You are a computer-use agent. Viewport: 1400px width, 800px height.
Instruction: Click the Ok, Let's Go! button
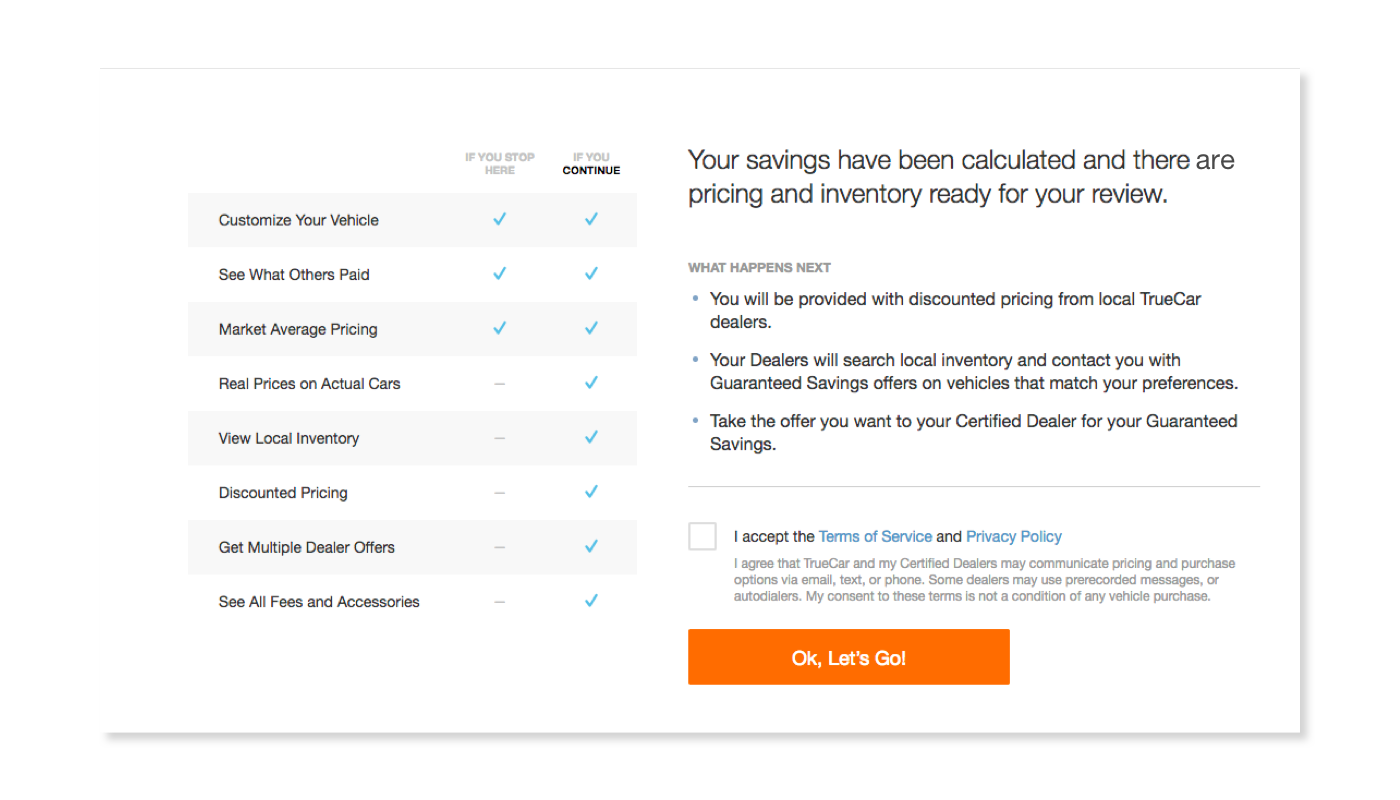(848, 657)
